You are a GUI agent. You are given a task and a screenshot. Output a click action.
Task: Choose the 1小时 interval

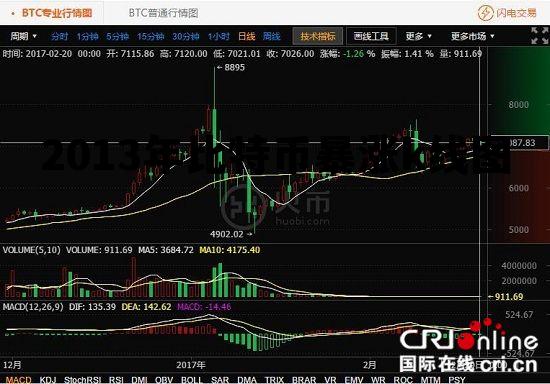click(x=219, y=36)
